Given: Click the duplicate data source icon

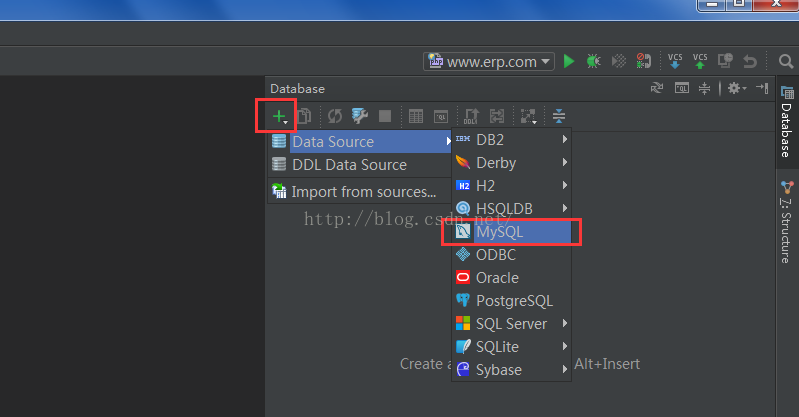Looking at the screenshot, I should [x=305, y=116].
